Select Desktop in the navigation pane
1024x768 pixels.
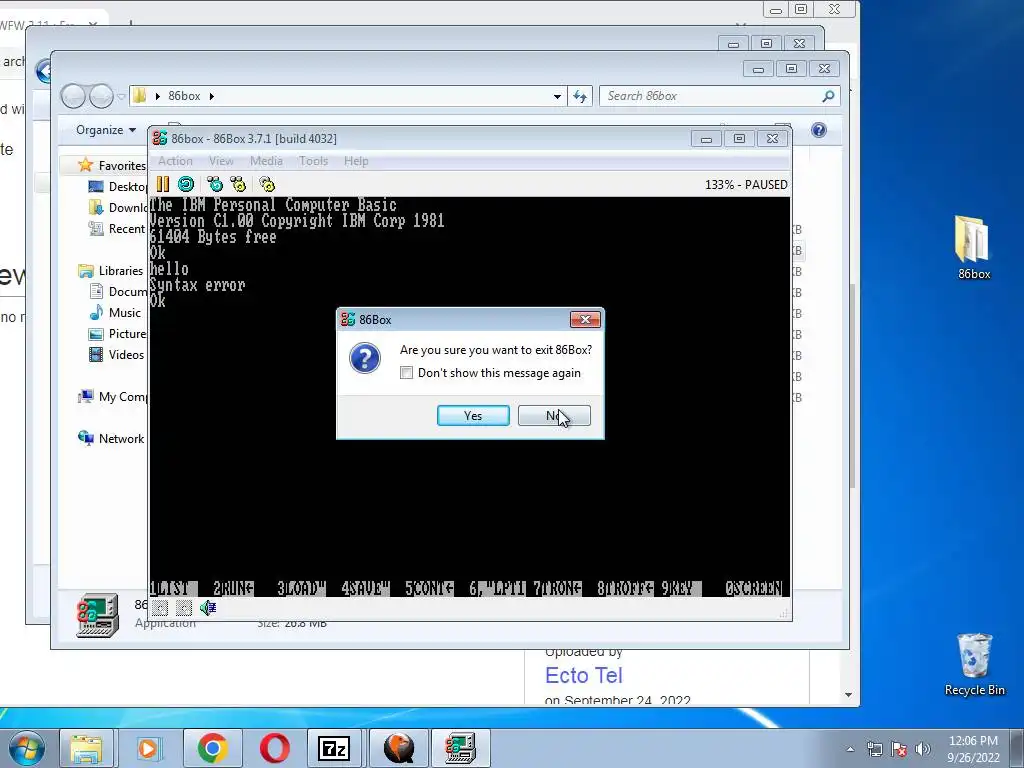click(118, 187)
